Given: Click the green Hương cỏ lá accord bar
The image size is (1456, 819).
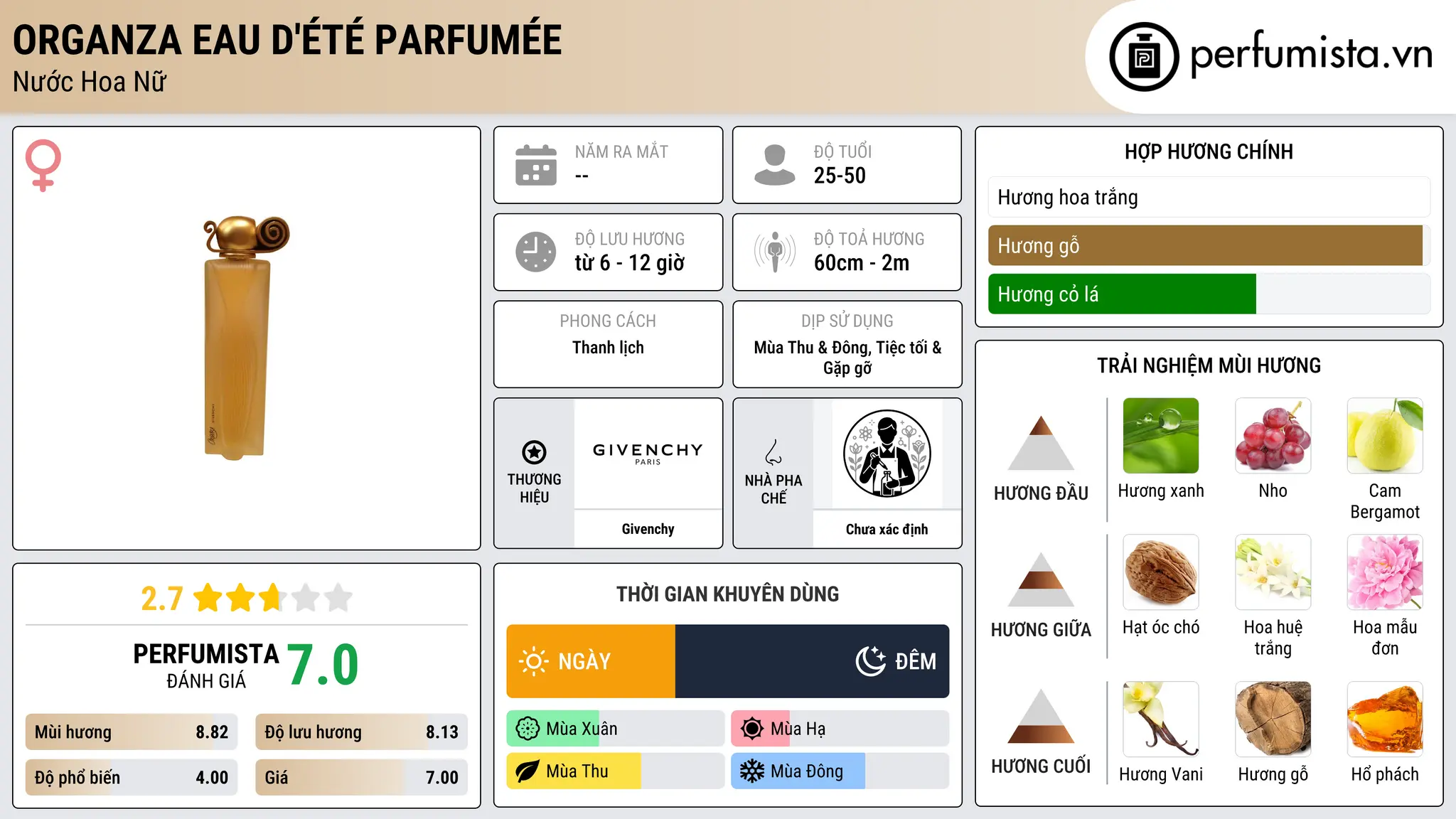Looking at the screenshot, I should (x=1209, y=294).
